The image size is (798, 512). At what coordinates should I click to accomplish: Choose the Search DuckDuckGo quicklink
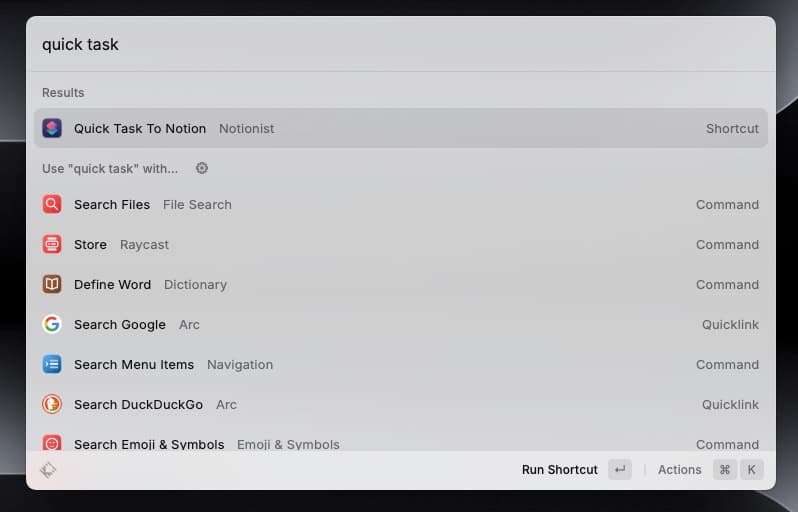[401, 404]
